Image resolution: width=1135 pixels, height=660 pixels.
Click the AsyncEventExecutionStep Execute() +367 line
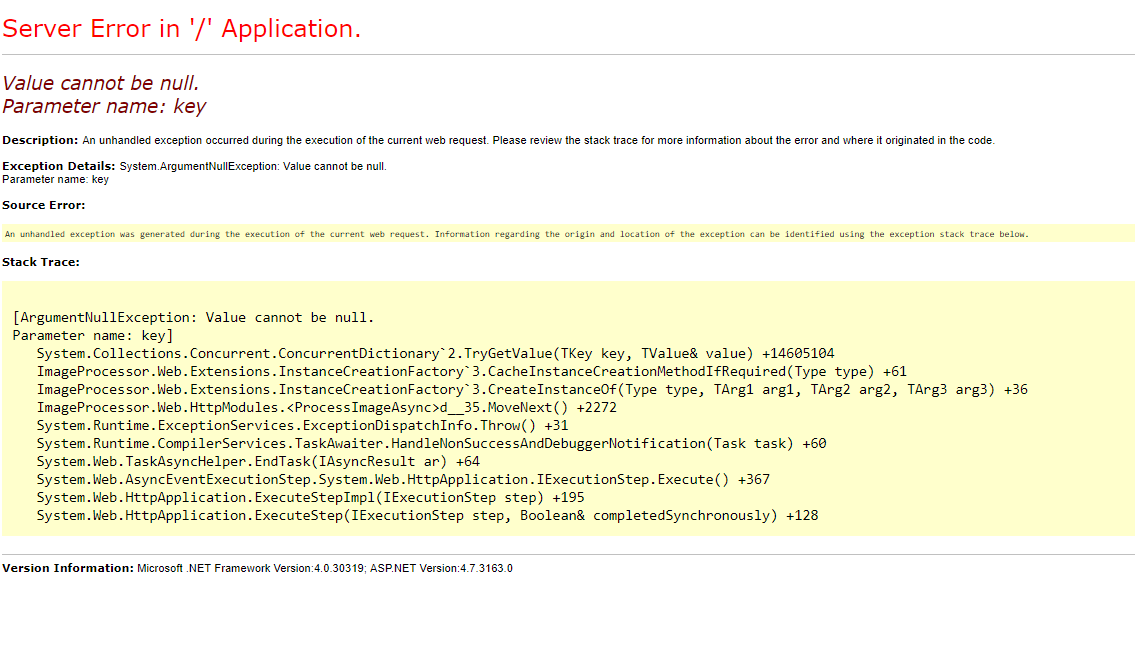point(403,481)
